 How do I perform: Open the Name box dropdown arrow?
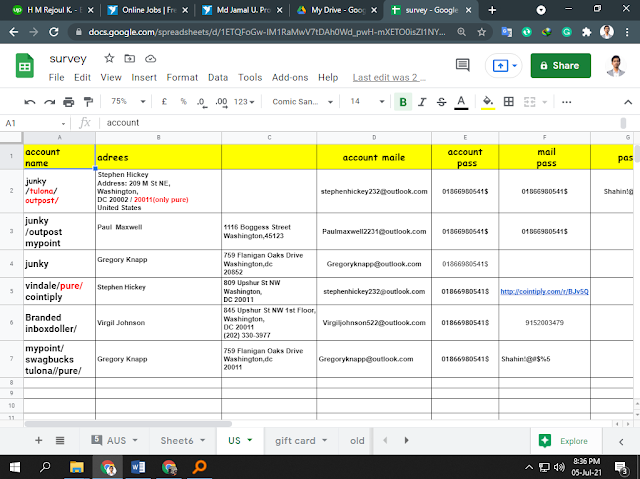(63, 123)
